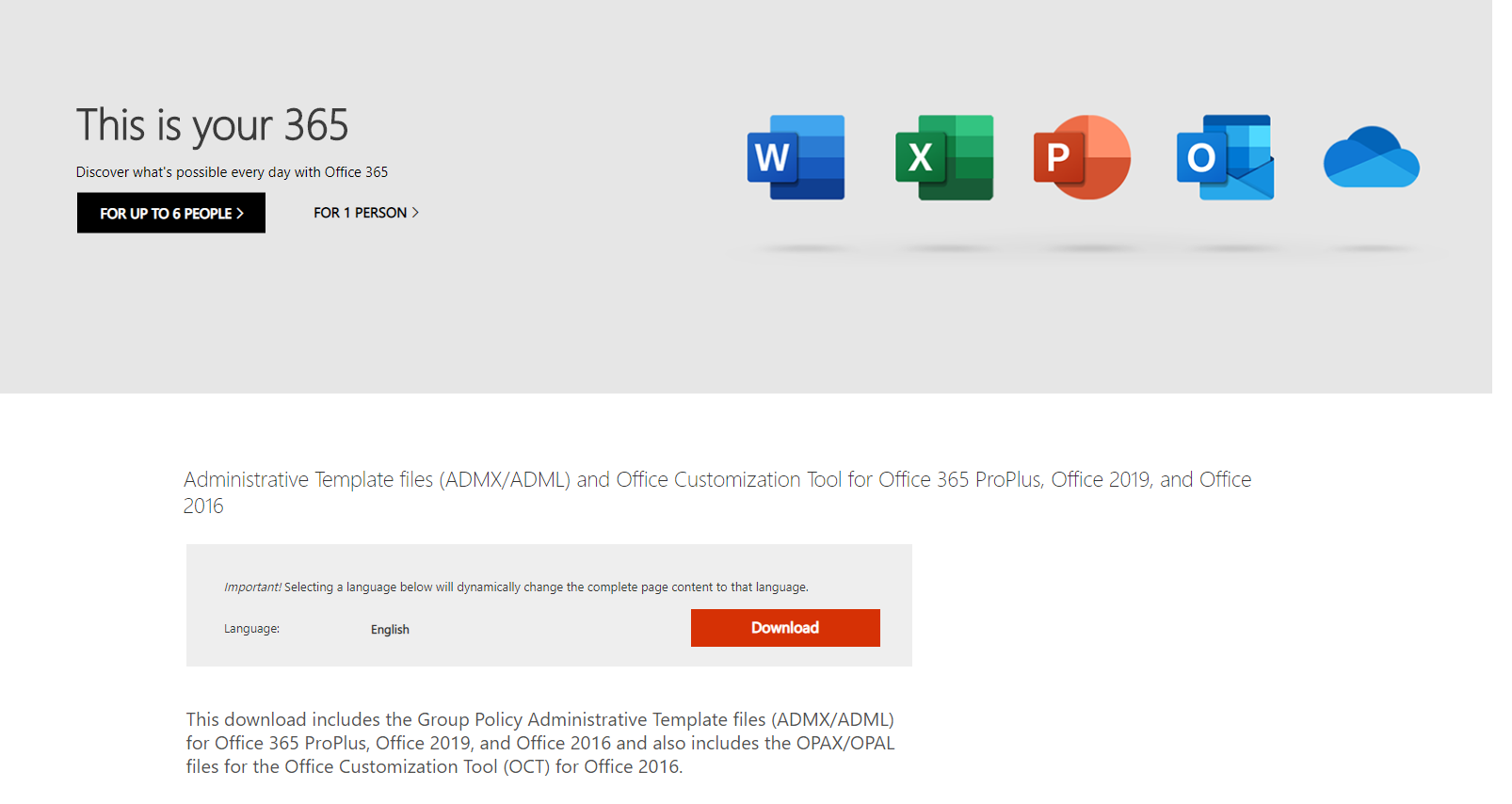Click the 'Discover what's possible' subtitle text

[232, 172]
